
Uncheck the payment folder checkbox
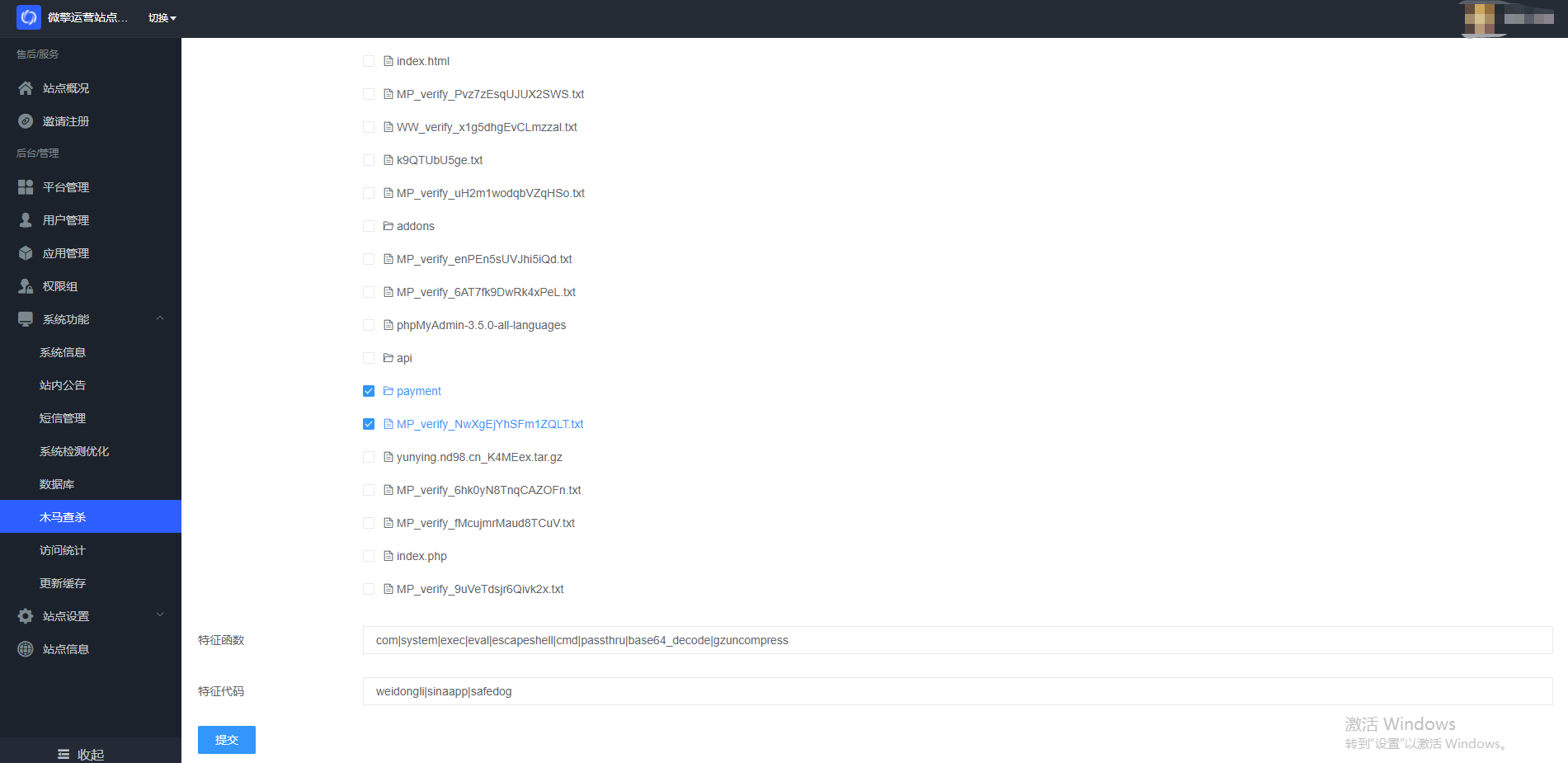369,391
